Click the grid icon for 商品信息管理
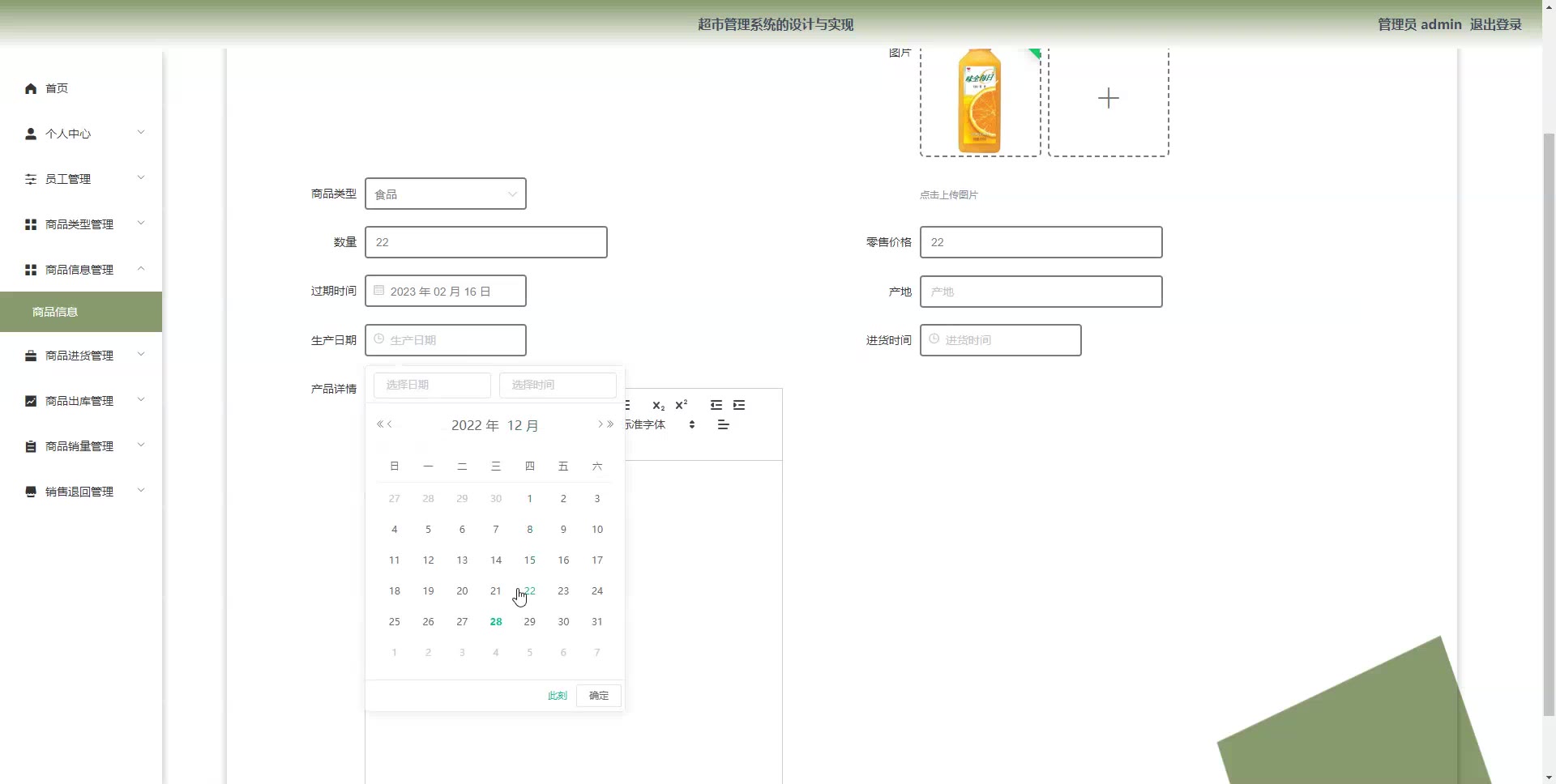The width and height of the screenshot is (1556, 784). click(x=31, y=270)
